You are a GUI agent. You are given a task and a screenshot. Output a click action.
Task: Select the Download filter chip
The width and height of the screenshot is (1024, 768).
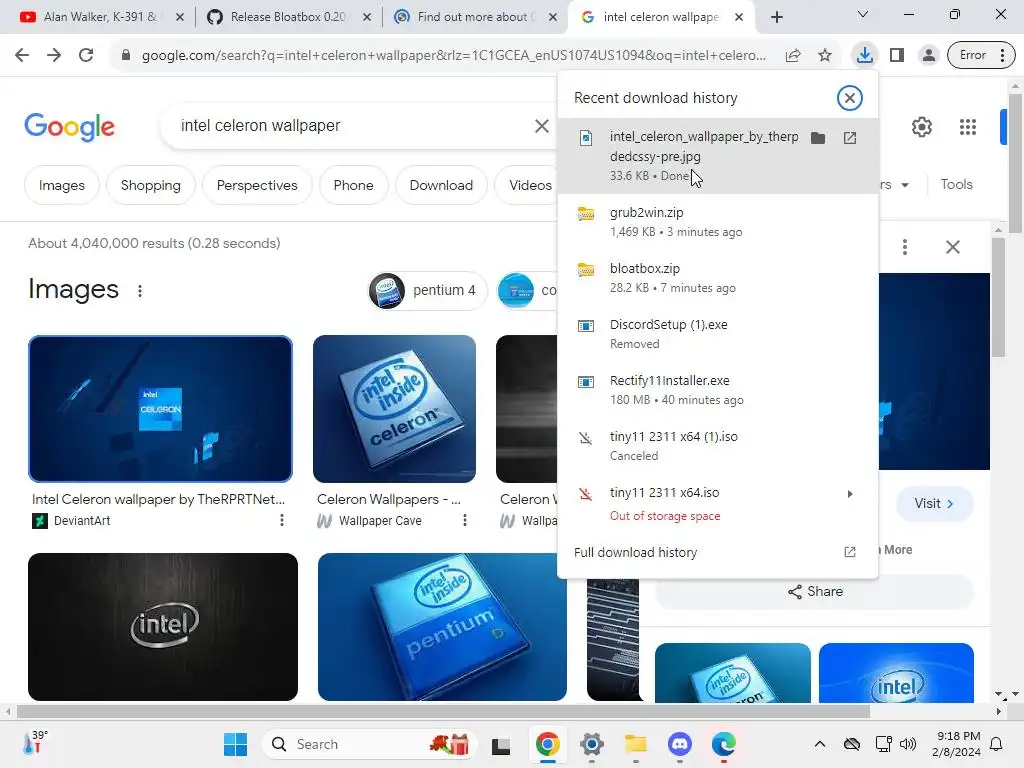[441, 185]
